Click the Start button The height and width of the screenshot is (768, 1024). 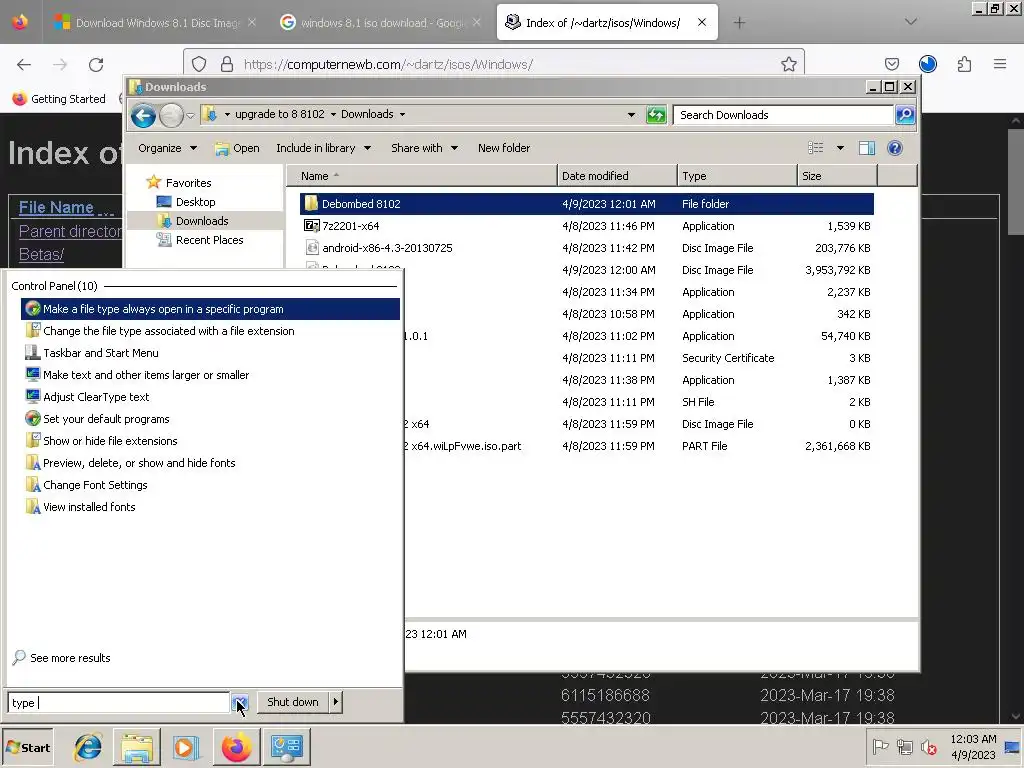(x=27, y=747)
